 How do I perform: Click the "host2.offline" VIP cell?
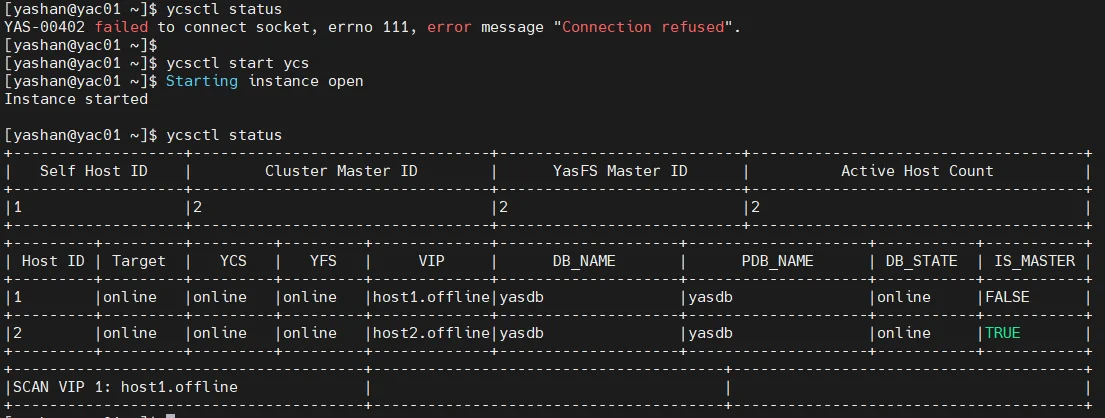(431, 333)
